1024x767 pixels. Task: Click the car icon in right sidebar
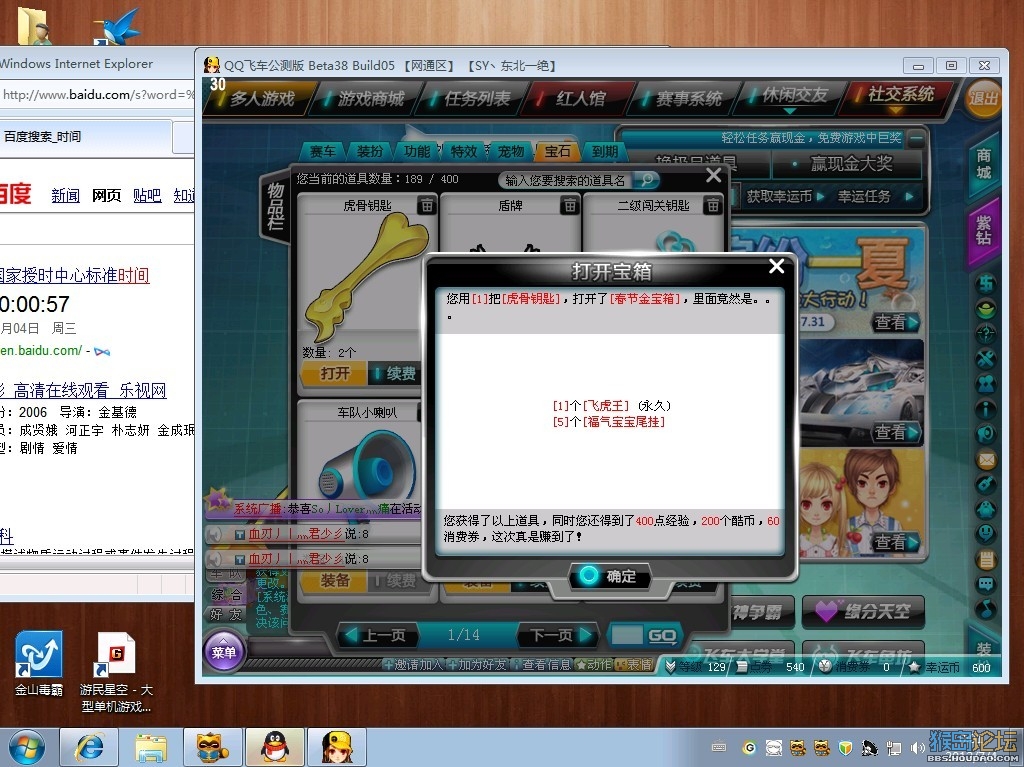985,284
